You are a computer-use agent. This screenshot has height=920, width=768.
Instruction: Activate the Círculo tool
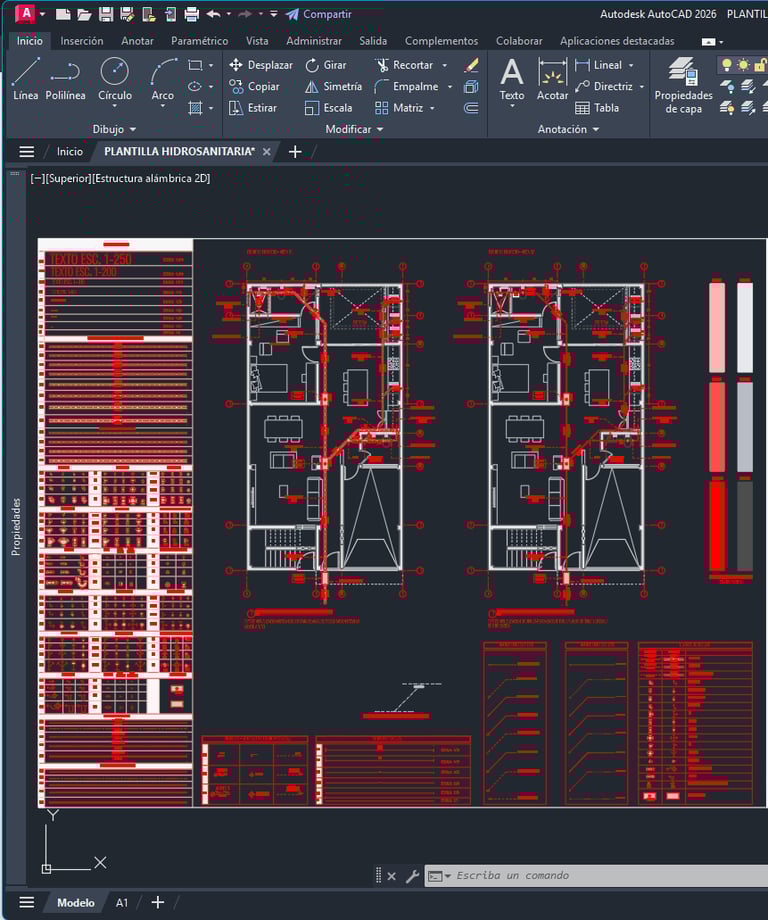pyautogui.click(x=114, y=79)
